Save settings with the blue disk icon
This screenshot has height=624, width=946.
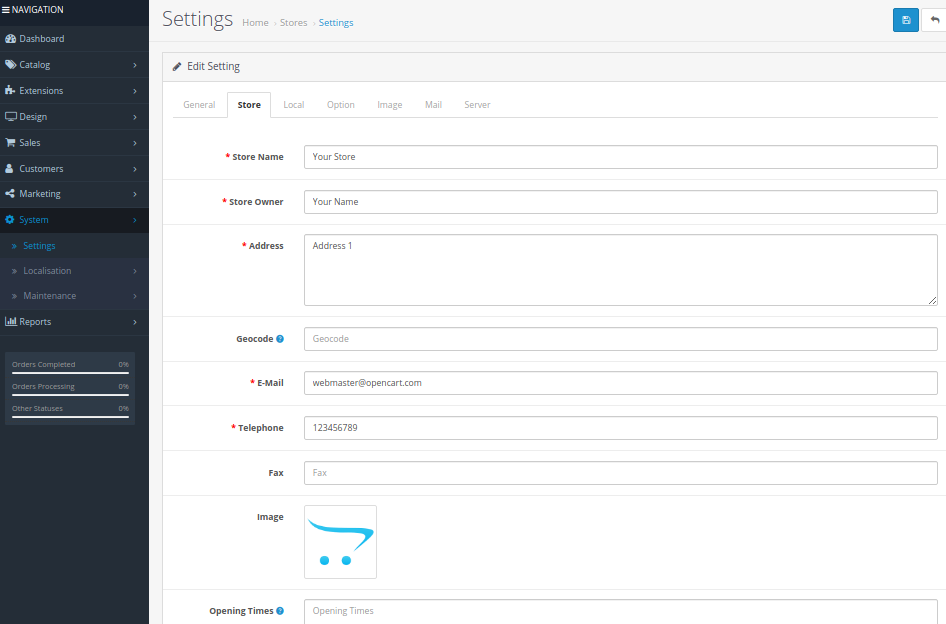click(x=905, y=19)
